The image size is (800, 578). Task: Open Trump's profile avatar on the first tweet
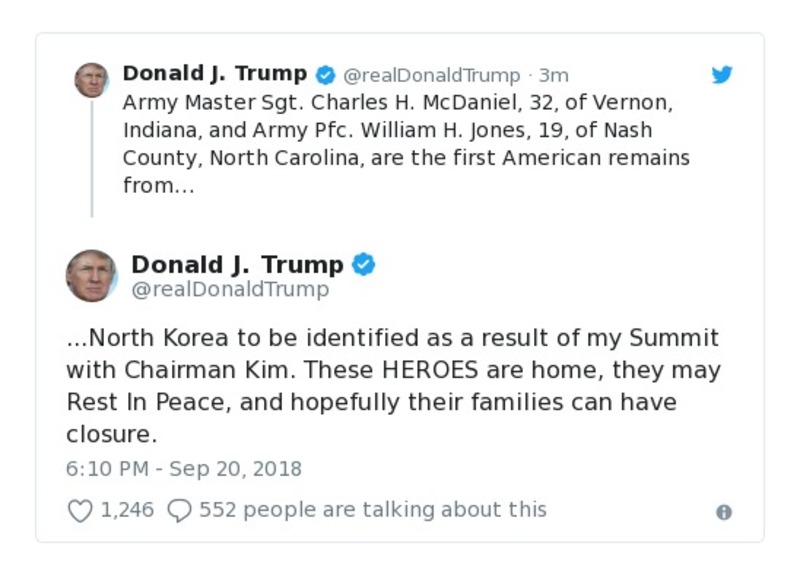pos(91,78)
